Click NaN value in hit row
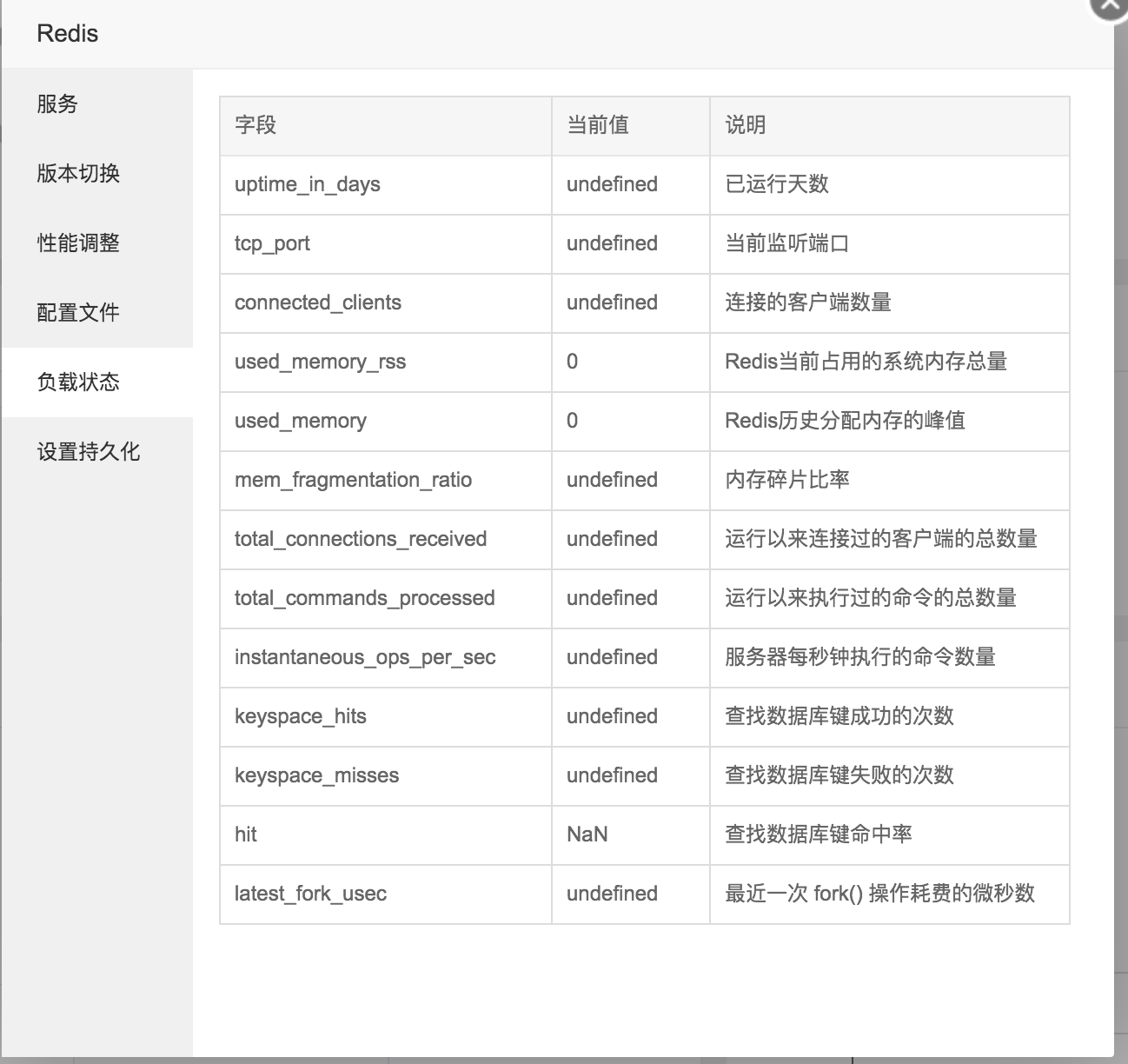The image size is (1128, 1064). pyautogui.click(x=587, y=835)
